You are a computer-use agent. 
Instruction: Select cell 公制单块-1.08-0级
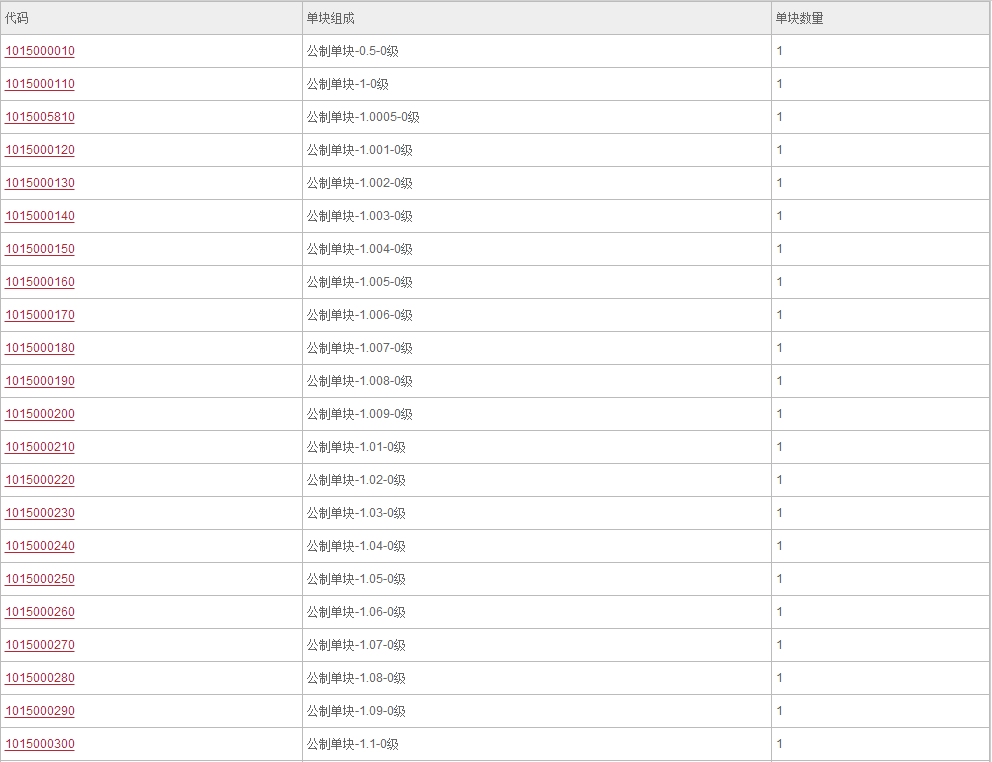tap(536, 678)
